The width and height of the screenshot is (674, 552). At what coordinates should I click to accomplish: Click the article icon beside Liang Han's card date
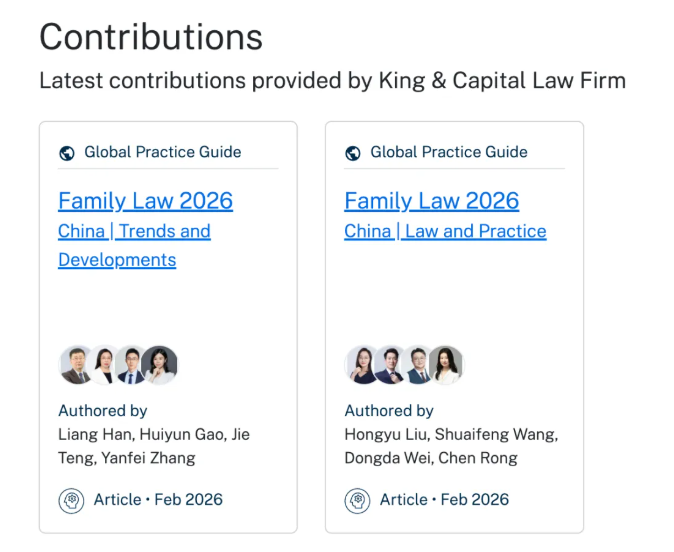71,500
